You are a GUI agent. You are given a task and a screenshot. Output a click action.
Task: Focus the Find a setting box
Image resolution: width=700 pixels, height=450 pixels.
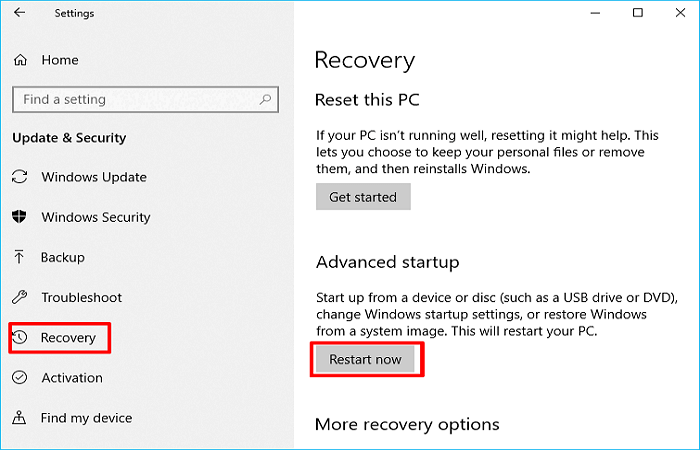point(135,99)
